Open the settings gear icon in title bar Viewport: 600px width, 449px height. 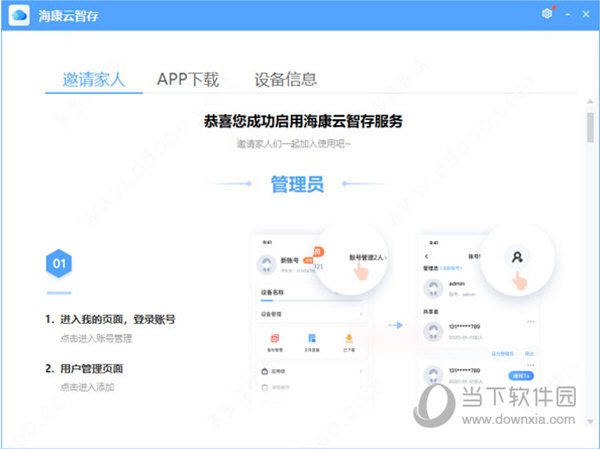547,14
